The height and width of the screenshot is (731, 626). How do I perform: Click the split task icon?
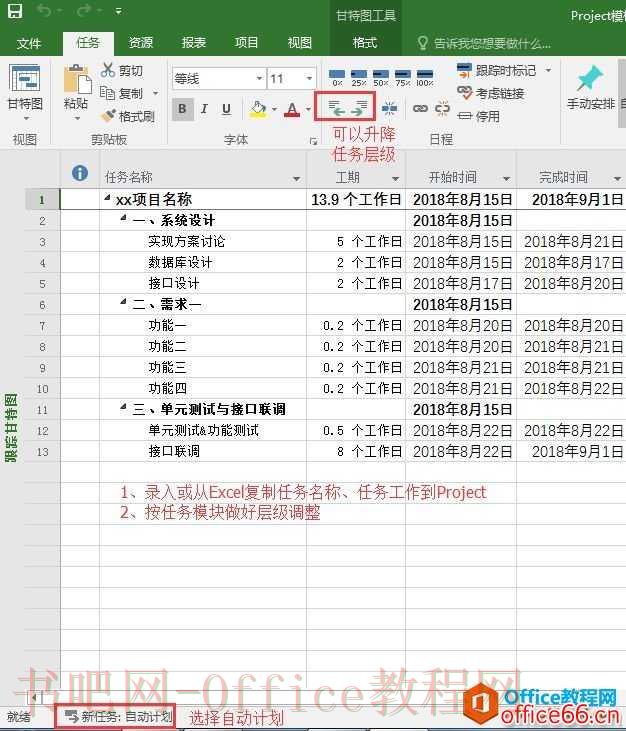pos(389,109)
